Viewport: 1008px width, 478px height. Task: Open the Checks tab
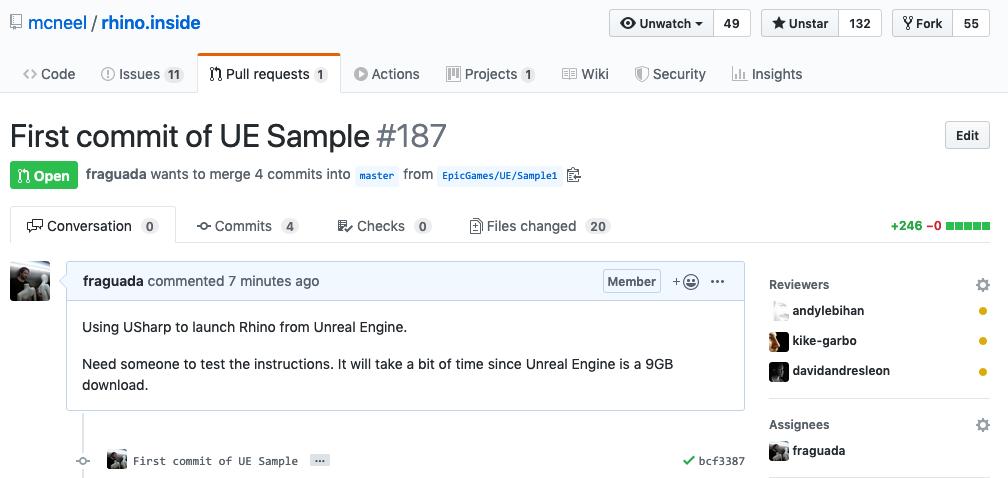384,226
